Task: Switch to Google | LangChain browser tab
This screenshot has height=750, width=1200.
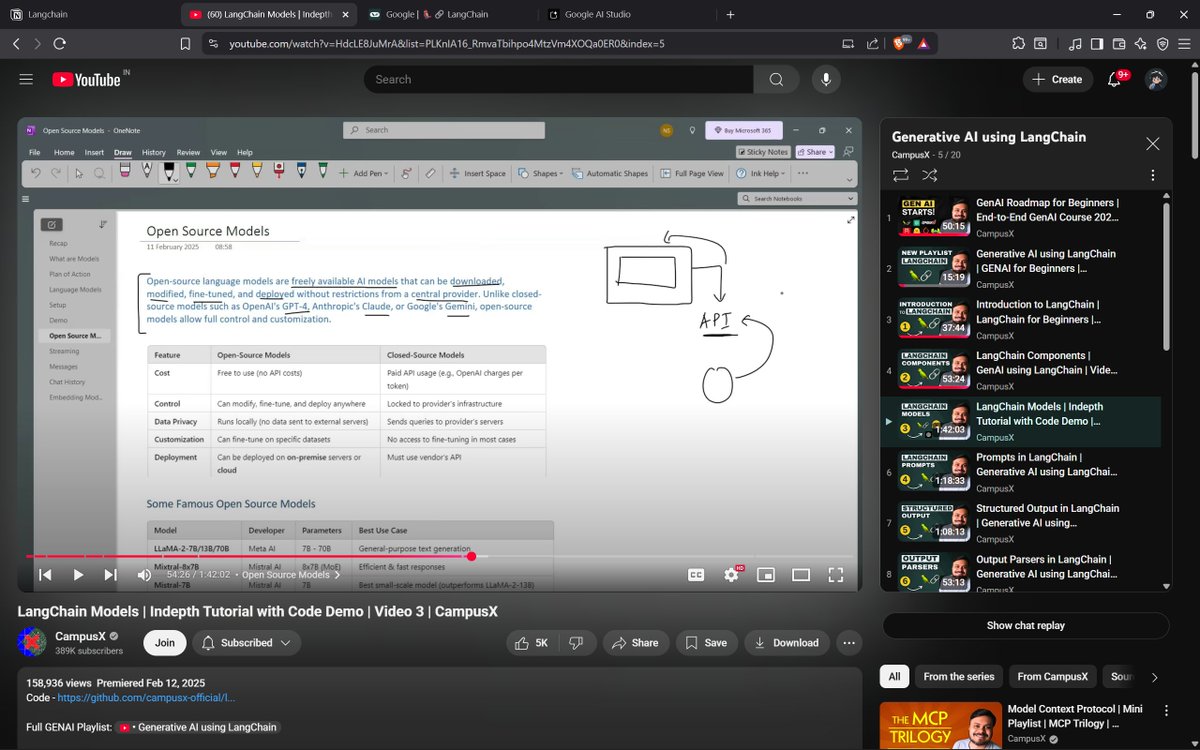Action: coord(450,15)
